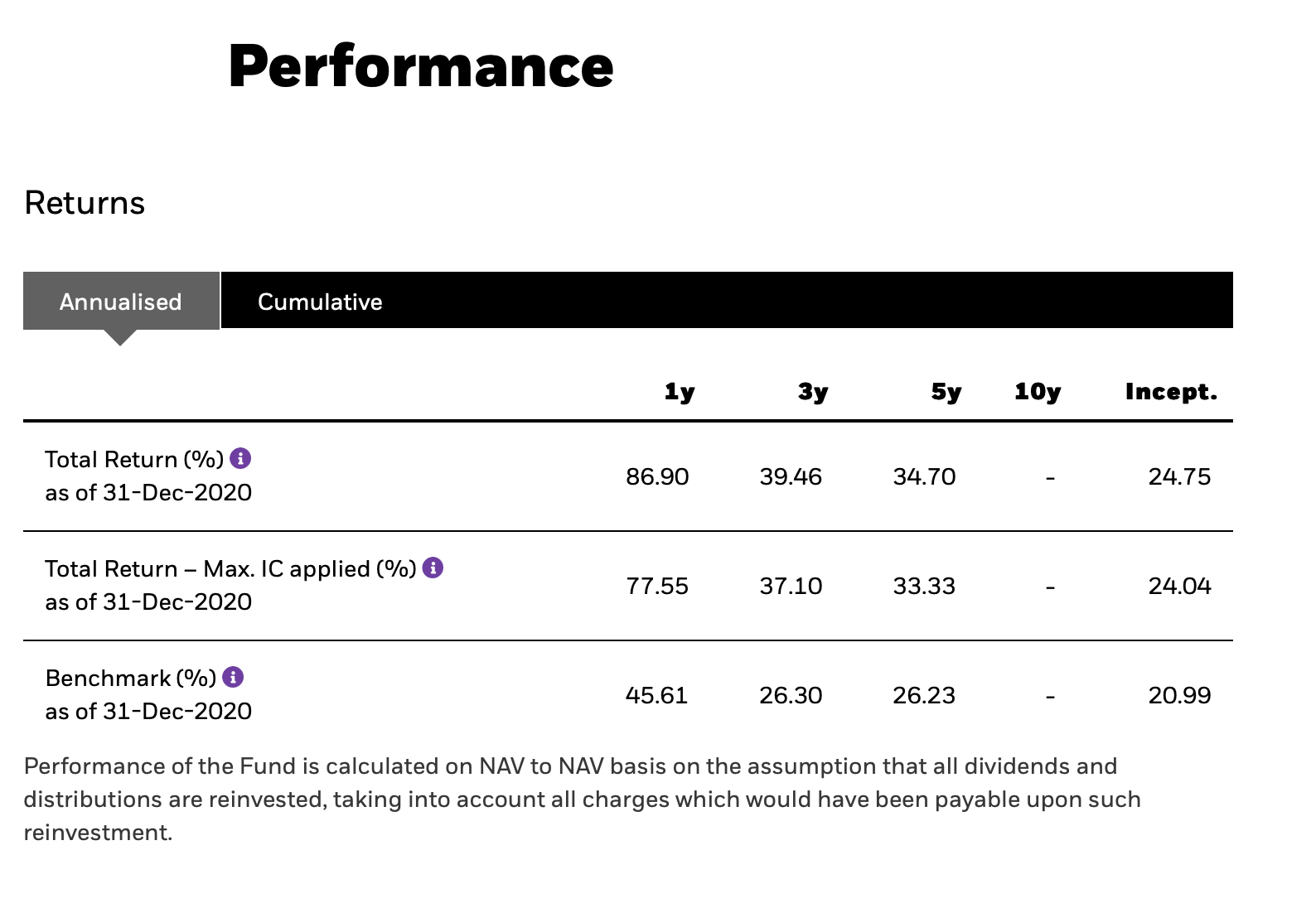Select the Benchmark (%) row label
The image size is (1316, 913).
click(131, 679)
